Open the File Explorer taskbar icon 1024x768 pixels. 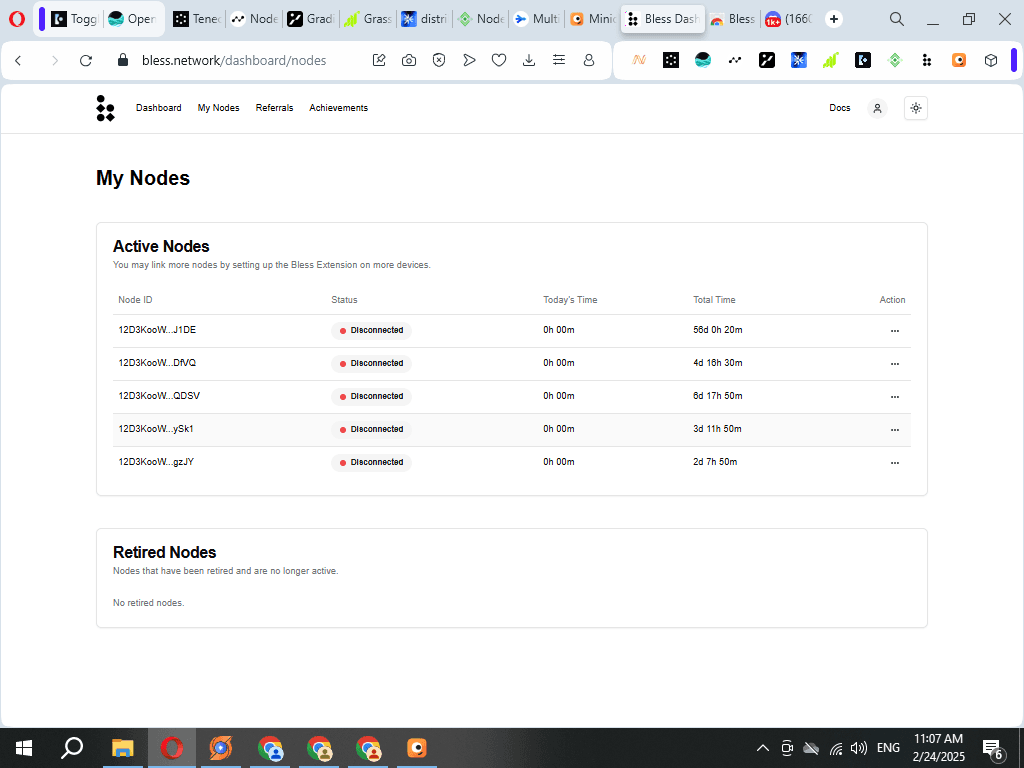pyautogui.click(x=122, y=747)
